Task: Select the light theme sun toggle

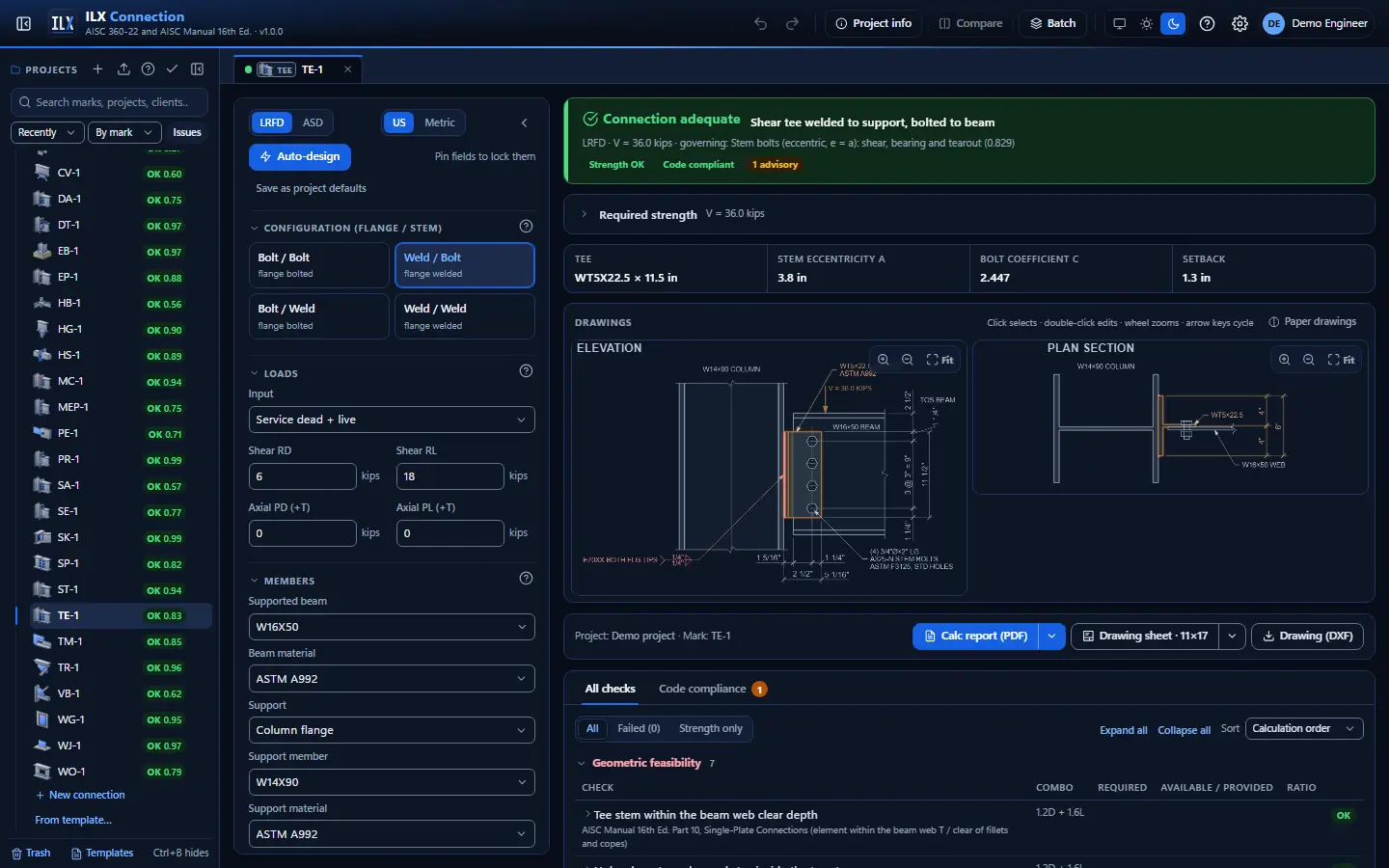Action: 1146,23
